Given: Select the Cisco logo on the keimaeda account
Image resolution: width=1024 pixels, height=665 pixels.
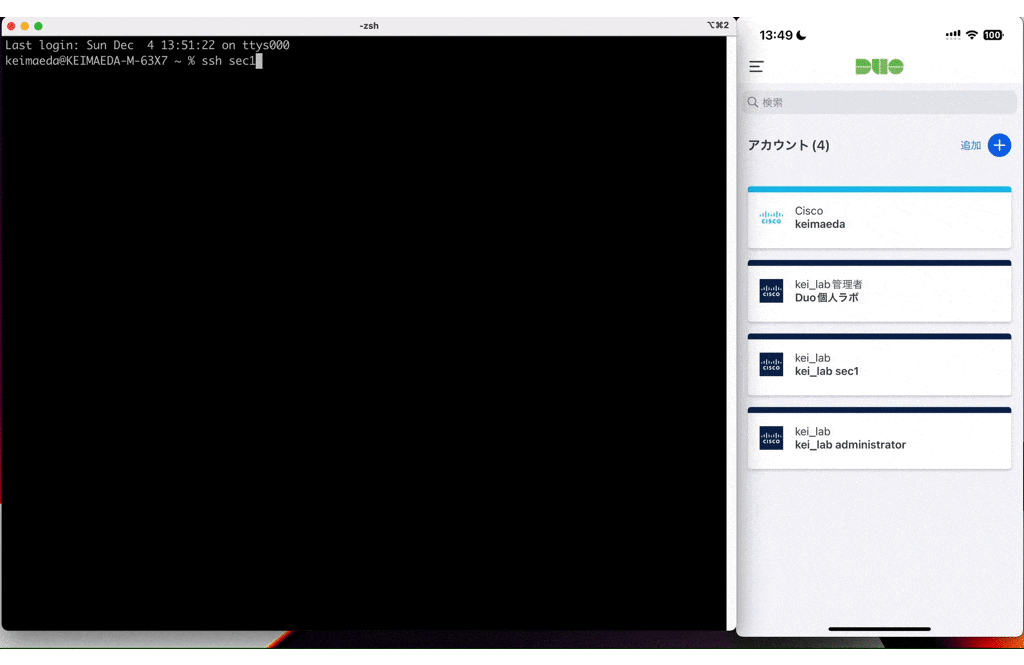Looking at the screenshot, I should (x=771, y=217).
